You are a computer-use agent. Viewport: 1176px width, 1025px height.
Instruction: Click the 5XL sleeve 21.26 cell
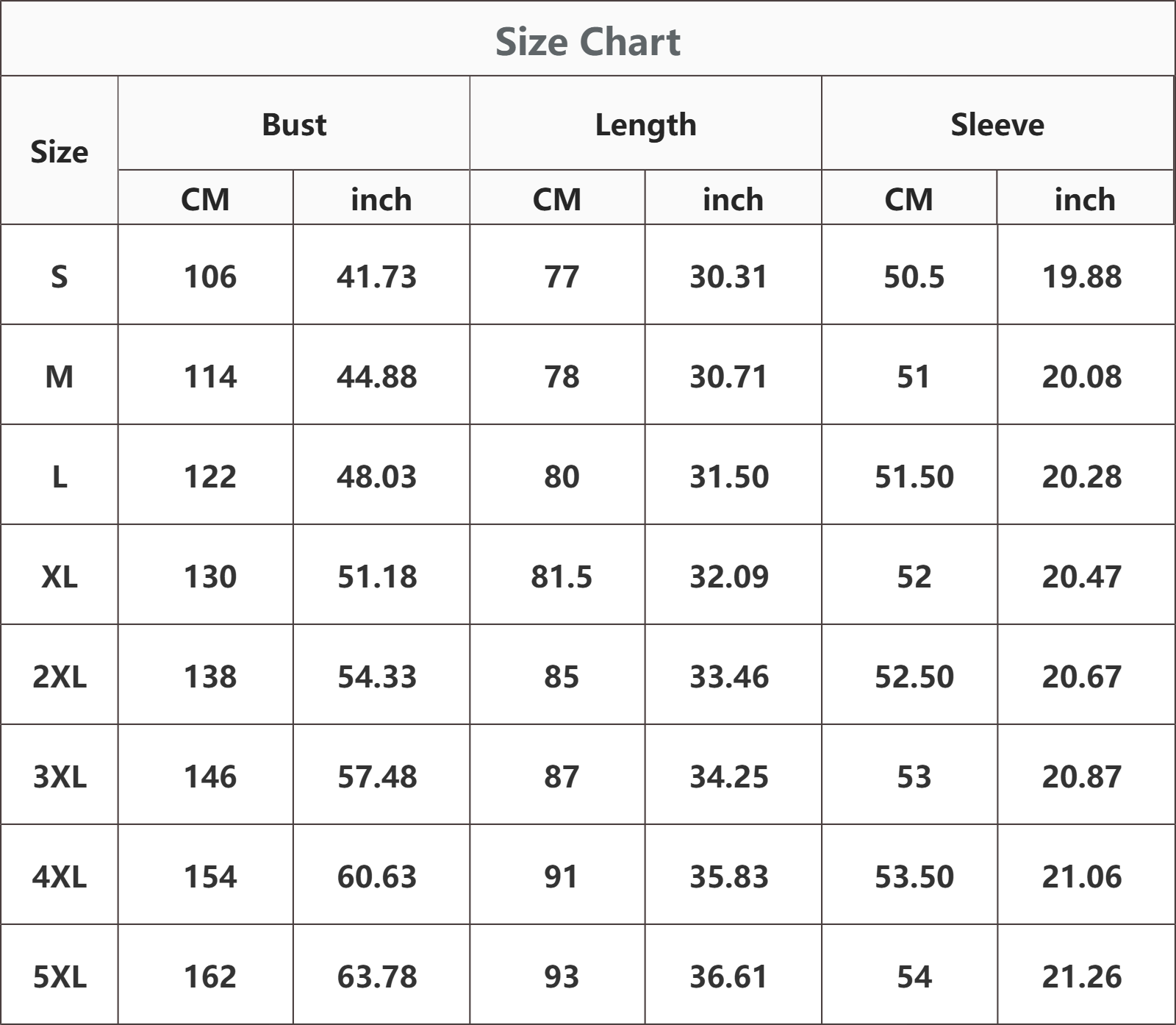tap(1086, 975)
